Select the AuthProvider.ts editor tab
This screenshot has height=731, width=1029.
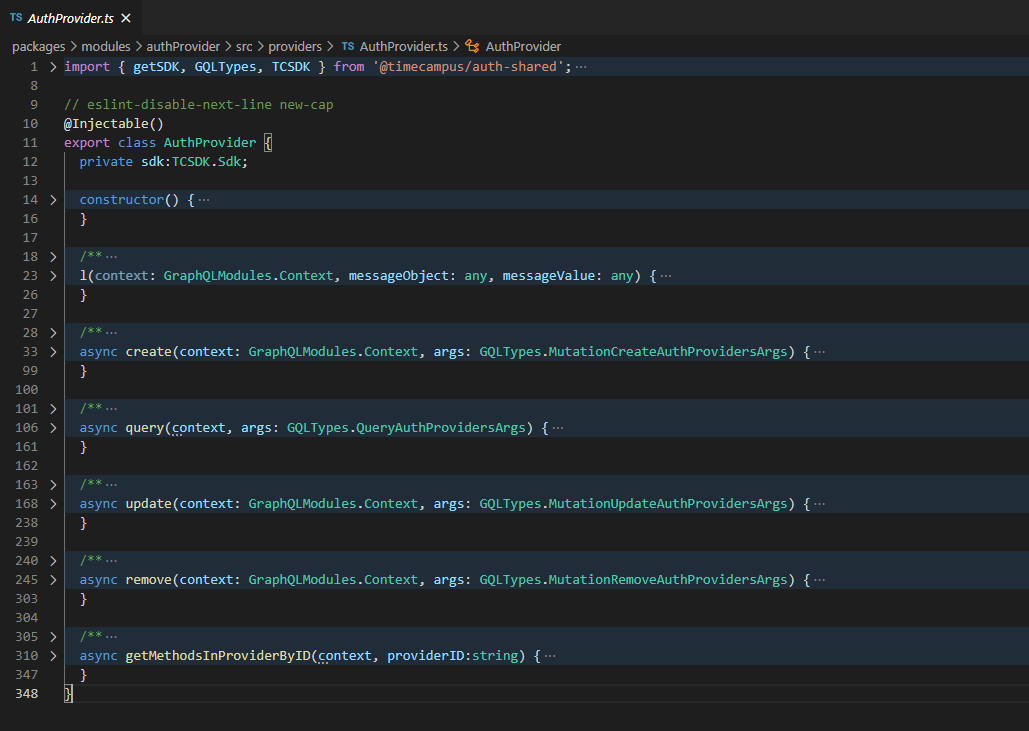pyautogui.click(x=70, y=17)
